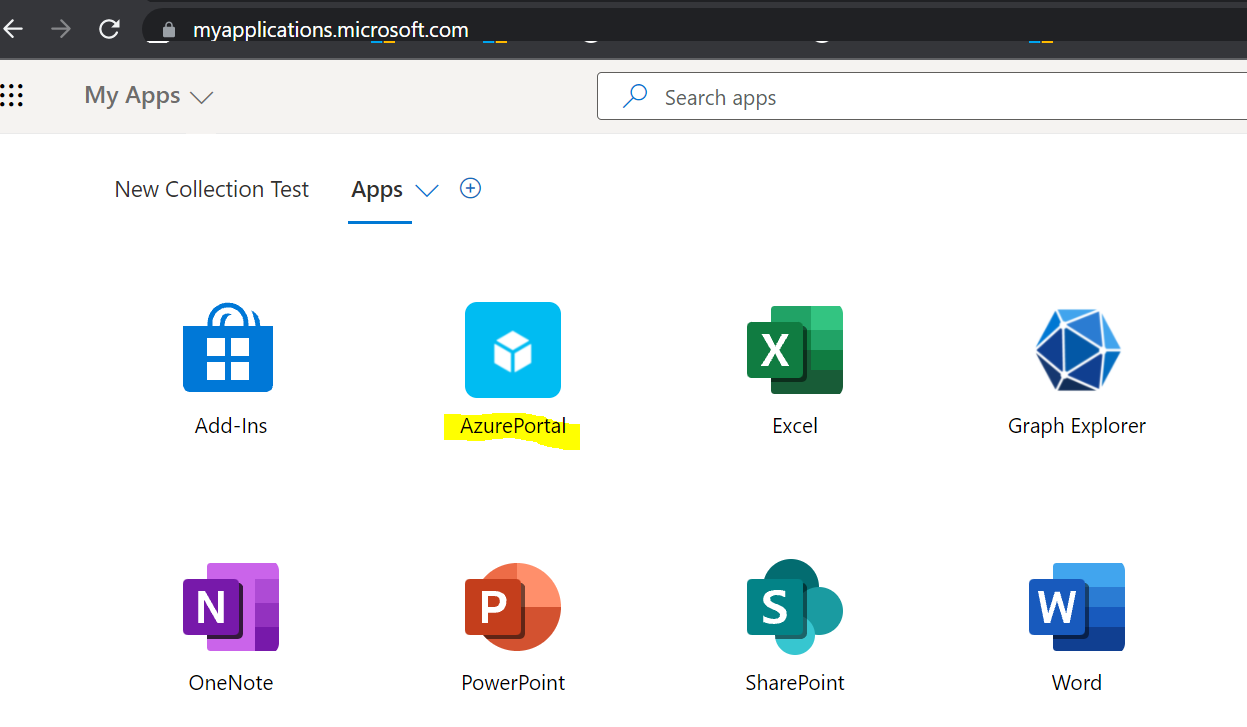
Task: Click the SharePoint label text
Action: pyautogui.click(x=795, y=683)
